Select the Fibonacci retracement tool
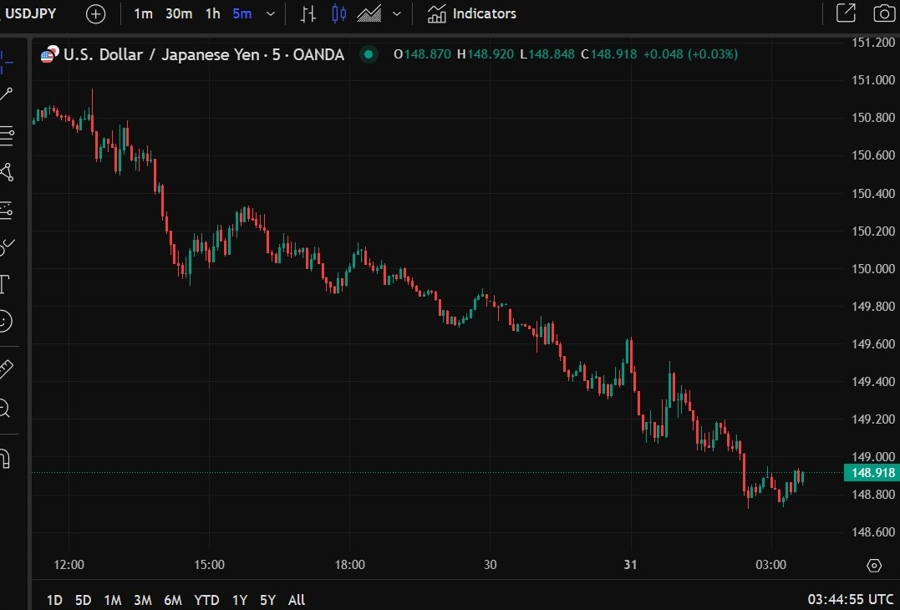This screenshot has height=610, width=900. 6,135
